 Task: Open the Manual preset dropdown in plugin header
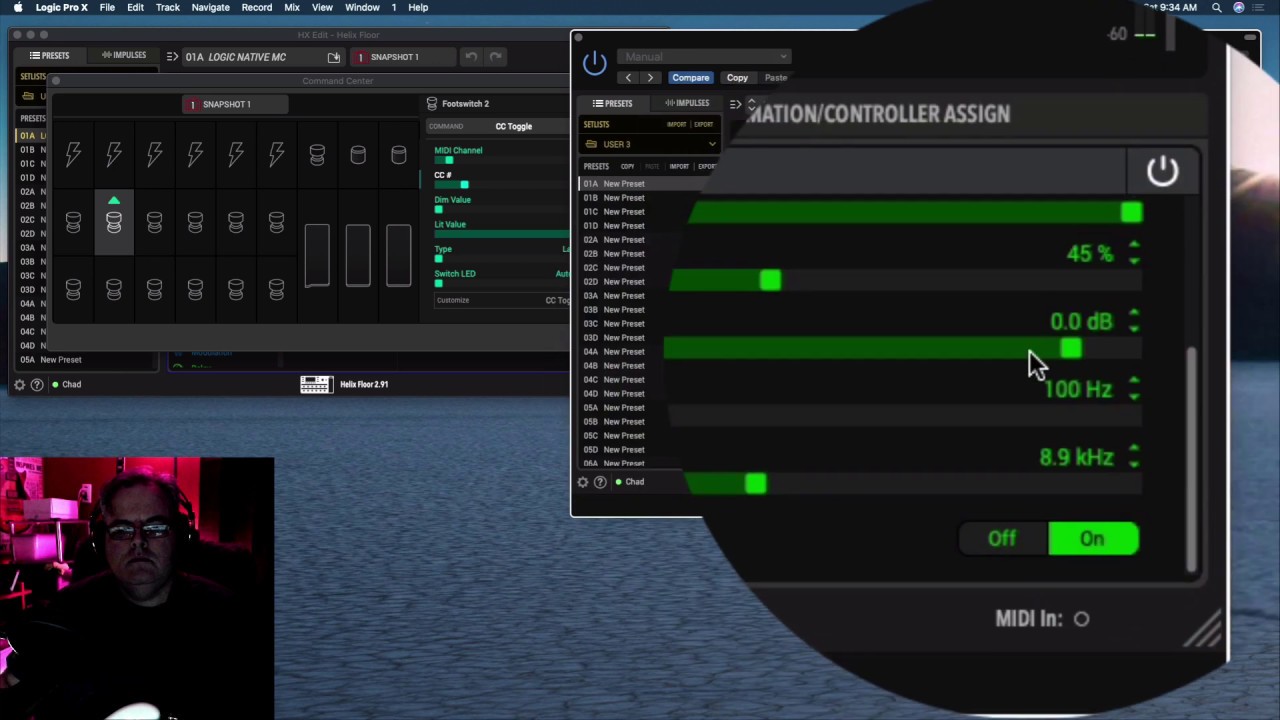pyautogui.click(x=703, y=57)
